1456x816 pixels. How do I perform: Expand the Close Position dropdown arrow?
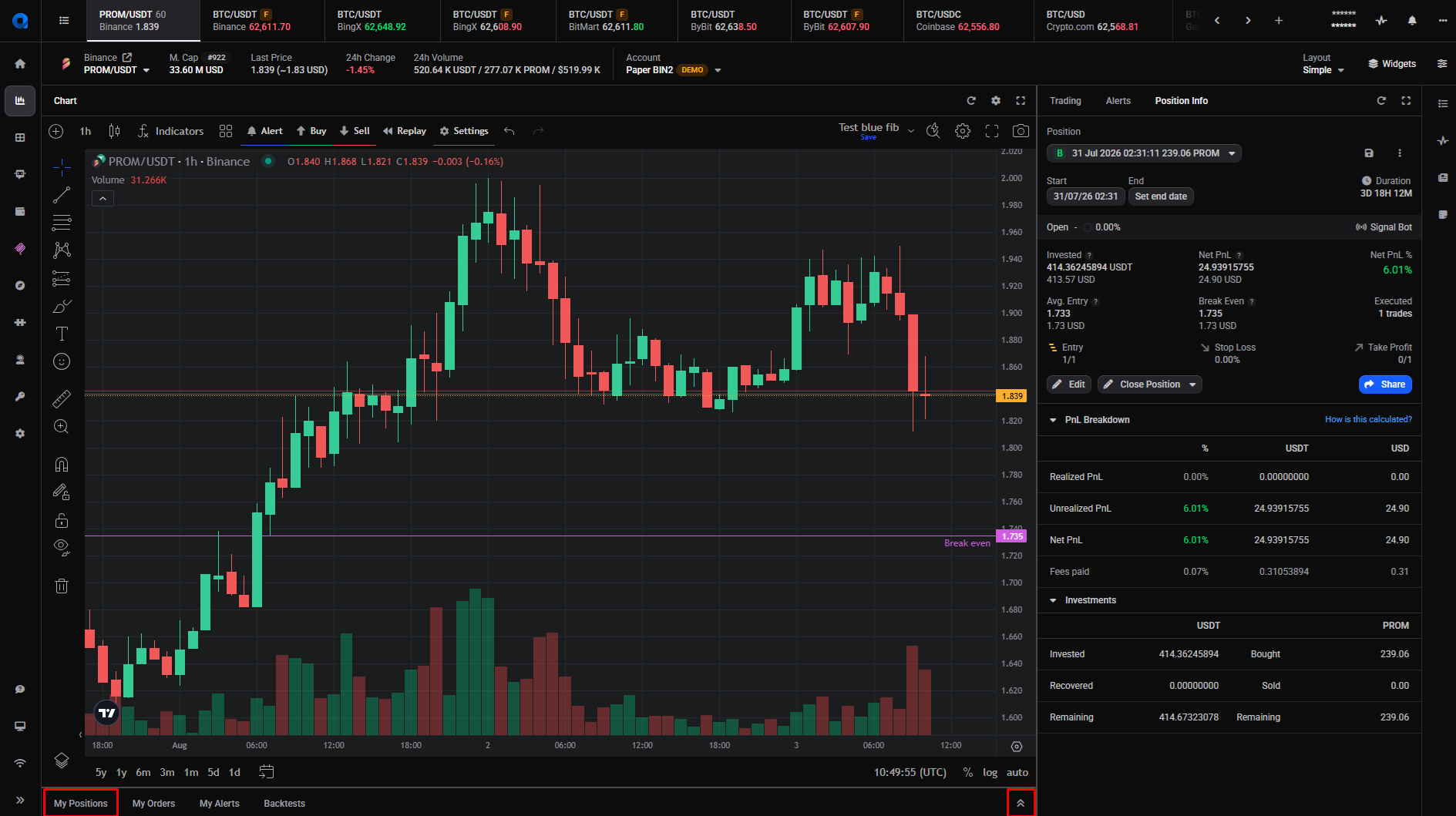pos(1193,384)
